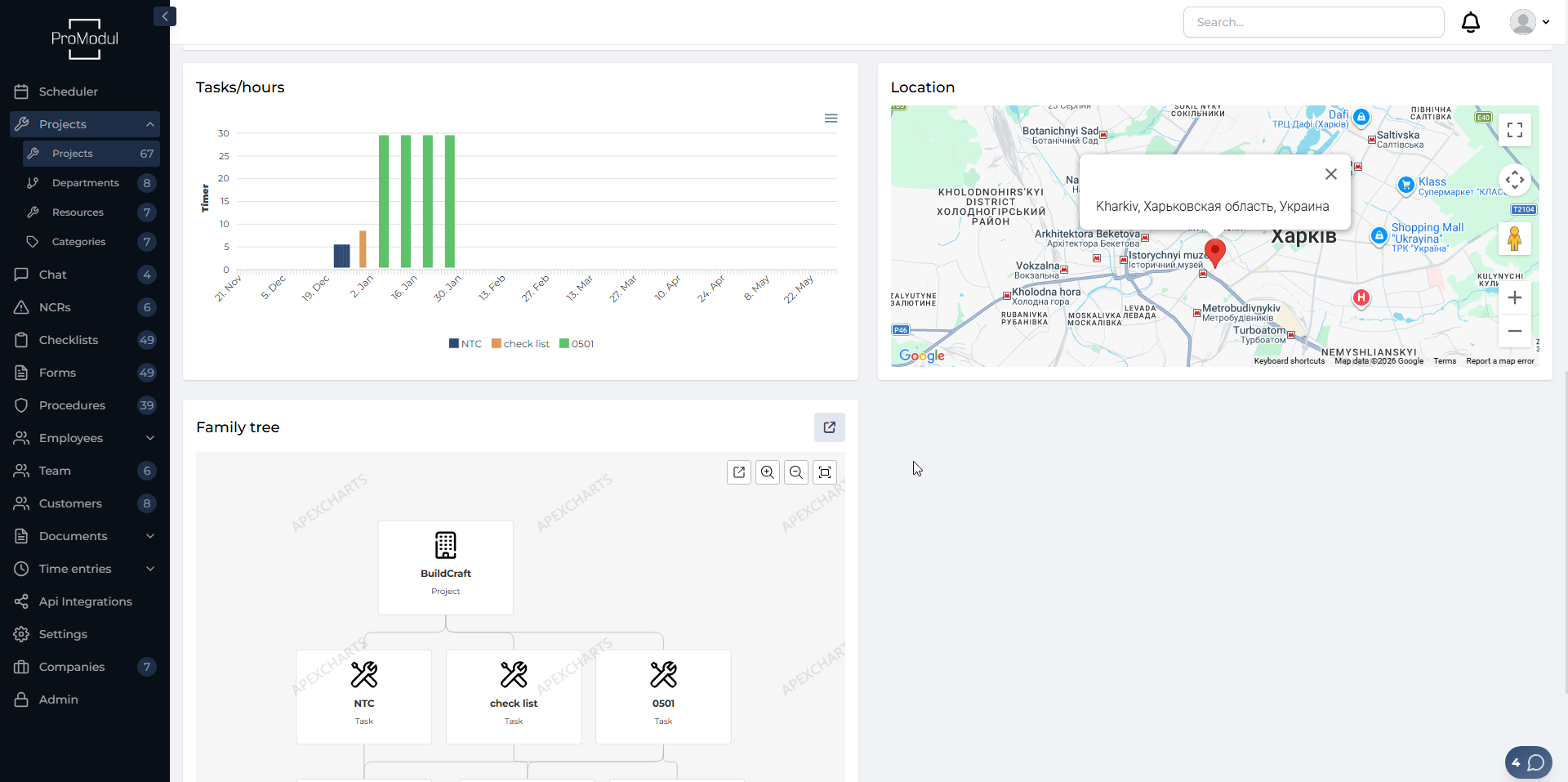The height and width of the screenshot is (782, 1568).
Task: Open the Family tree external link icon
Action: (x=829, y=427)
